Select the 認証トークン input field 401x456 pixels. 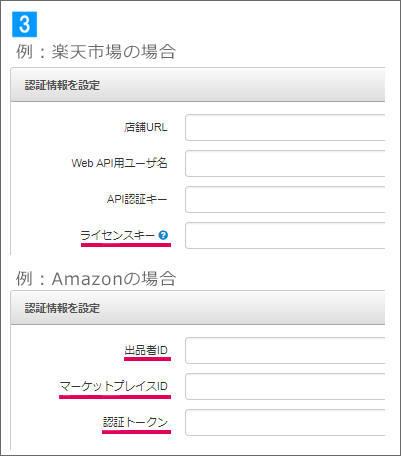[285, 422]
